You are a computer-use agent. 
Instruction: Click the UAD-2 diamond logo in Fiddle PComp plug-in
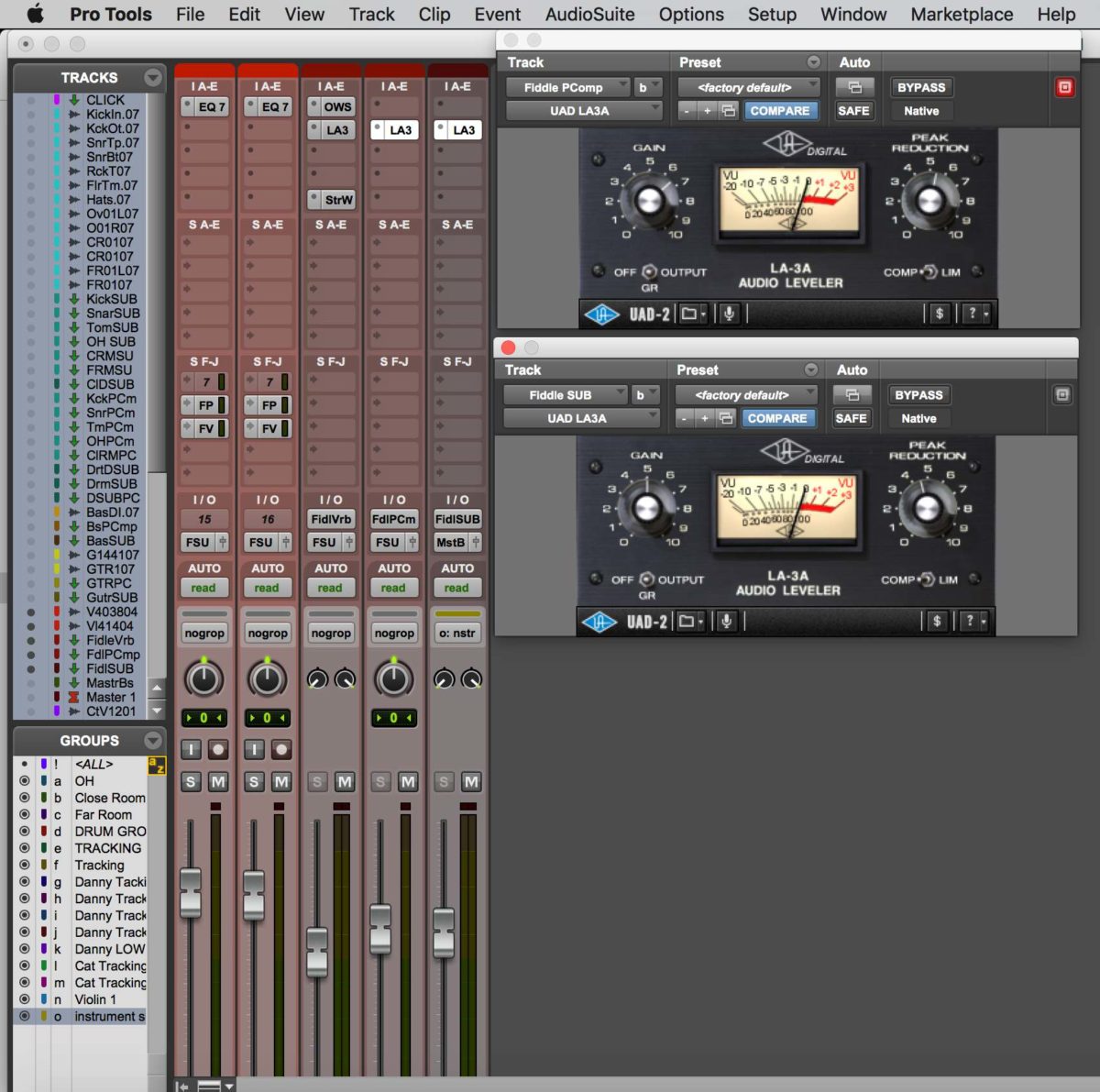[x=601, y=314]
